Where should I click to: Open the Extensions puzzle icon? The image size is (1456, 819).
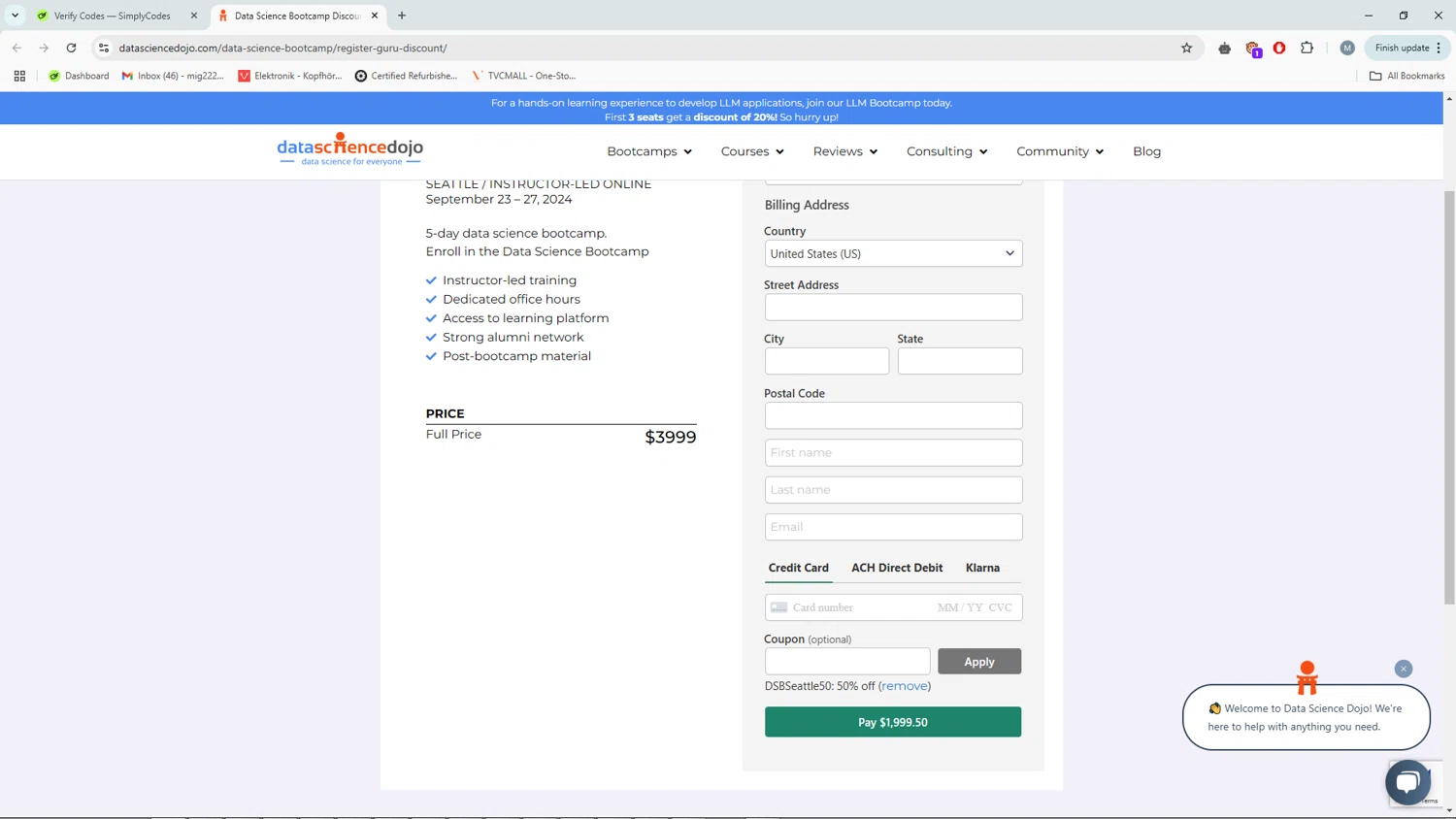click(1307, 48)
